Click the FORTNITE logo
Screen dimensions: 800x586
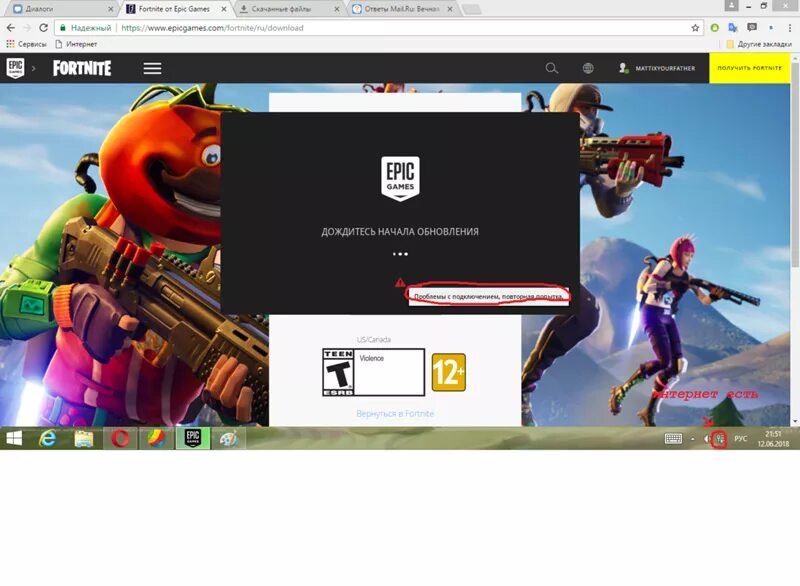click(x=82, y=68)
